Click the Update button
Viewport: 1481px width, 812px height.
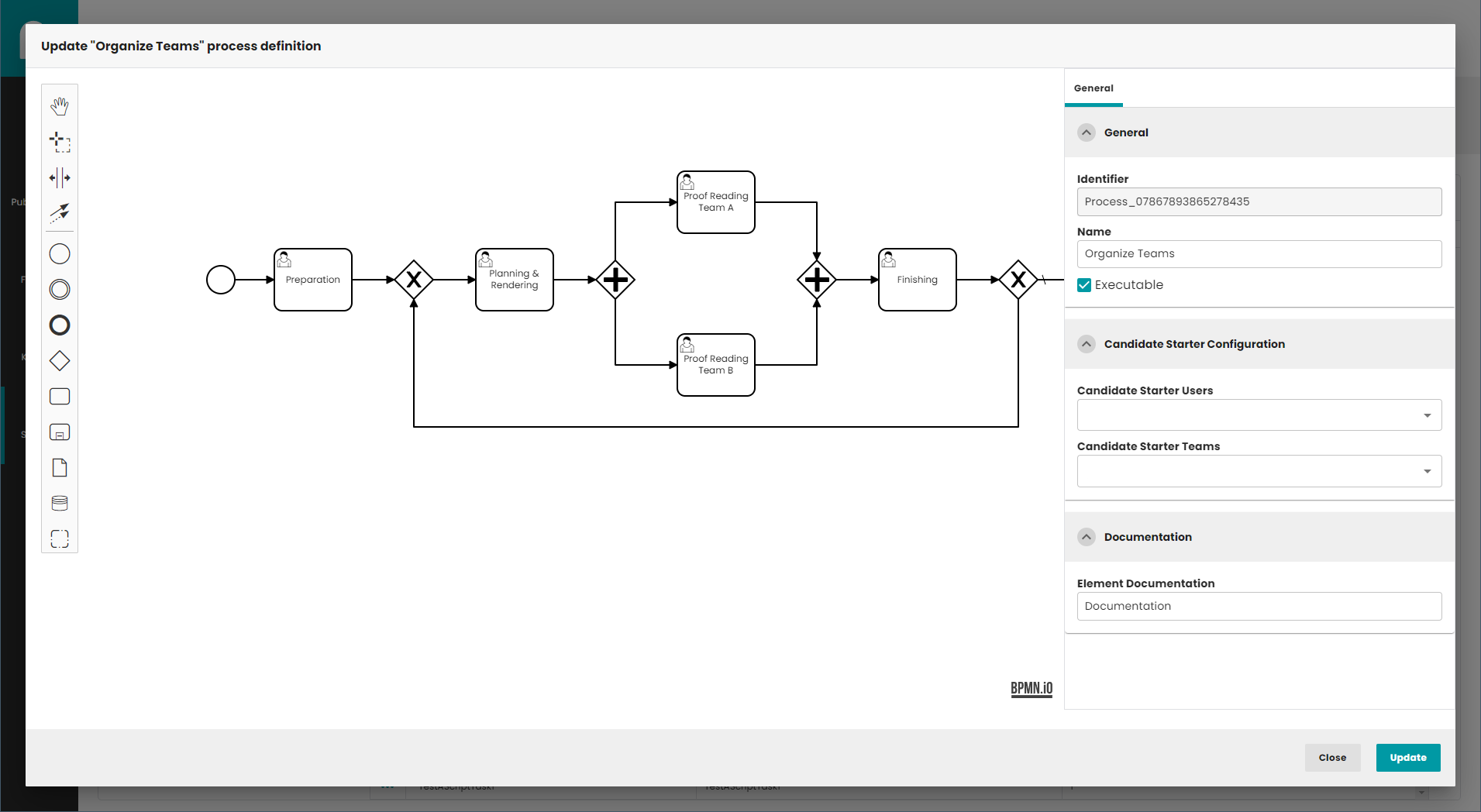1407,758
